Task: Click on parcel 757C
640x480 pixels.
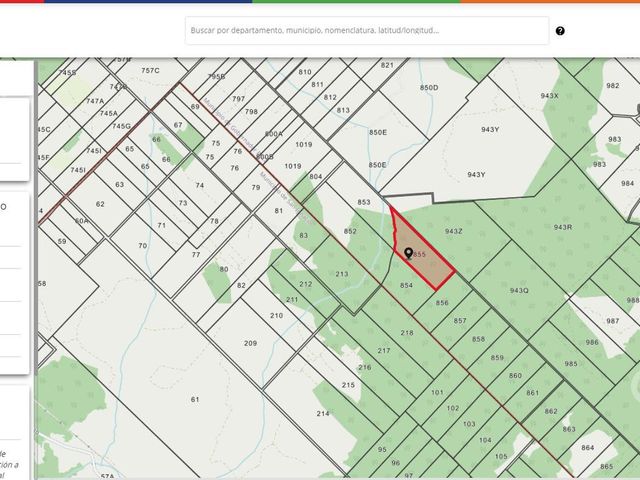Action: click(150, 71)
